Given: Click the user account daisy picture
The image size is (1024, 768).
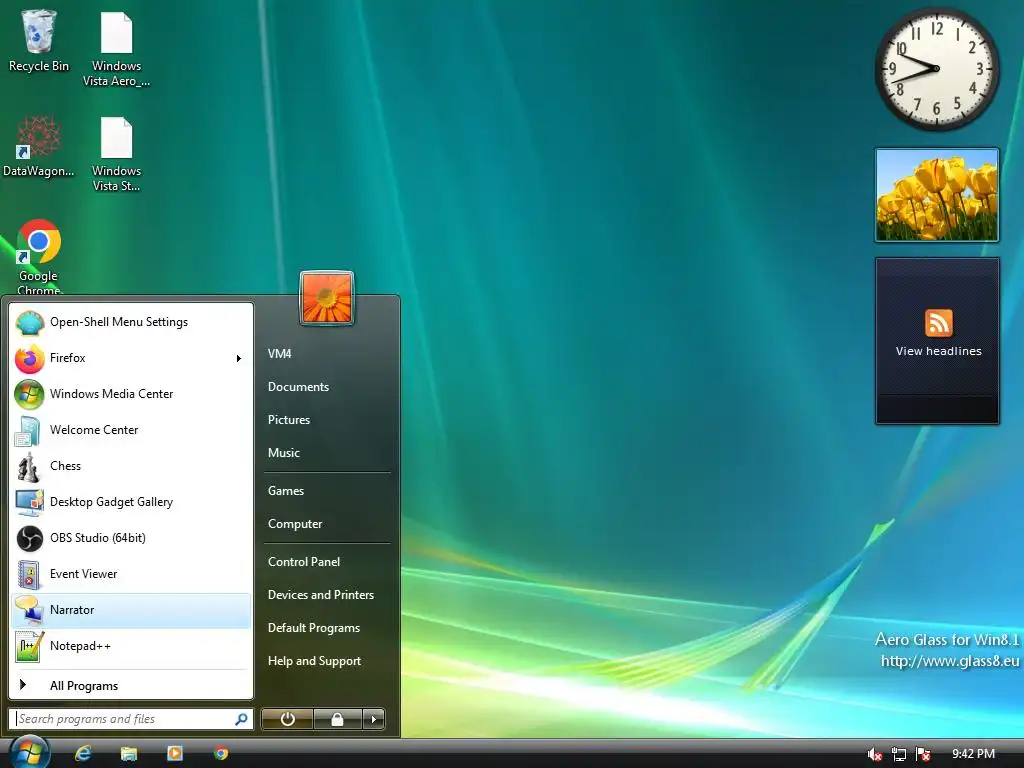Looking at the screenshot, I should pyautogui.click(x=327, y=298).
